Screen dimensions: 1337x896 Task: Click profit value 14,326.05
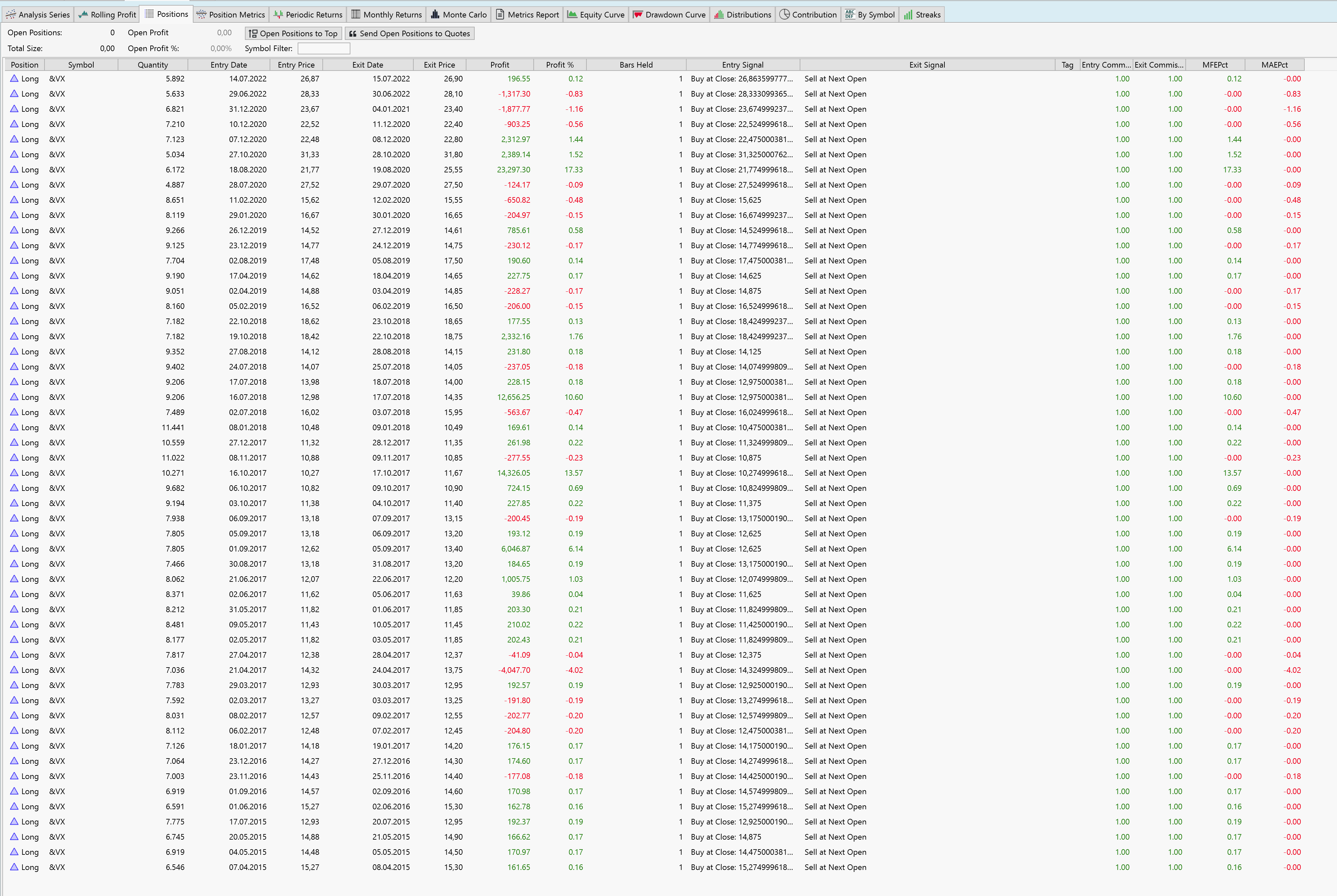(x=513, y=473)
